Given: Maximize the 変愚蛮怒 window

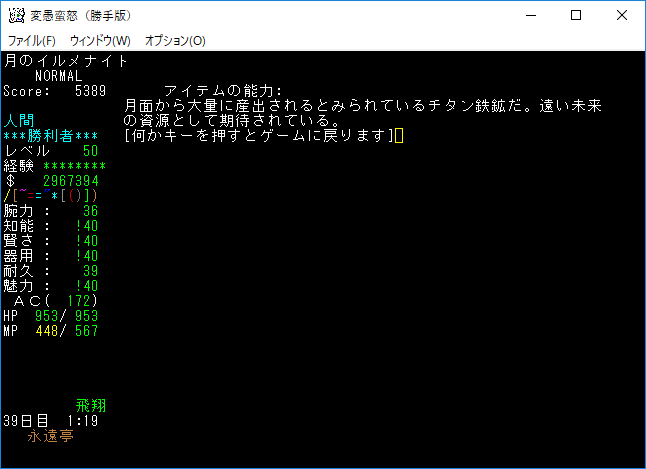Looking at the screenshot, I should (576, 16).
